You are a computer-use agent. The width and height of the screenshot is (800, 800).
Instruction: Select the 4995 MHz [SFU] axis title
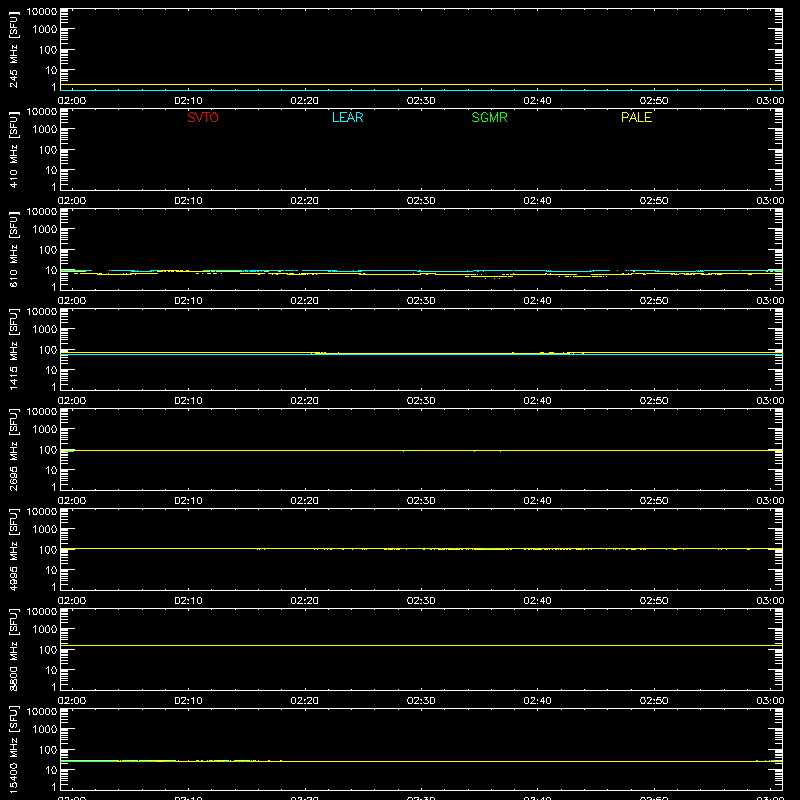[x=13, y=549]
